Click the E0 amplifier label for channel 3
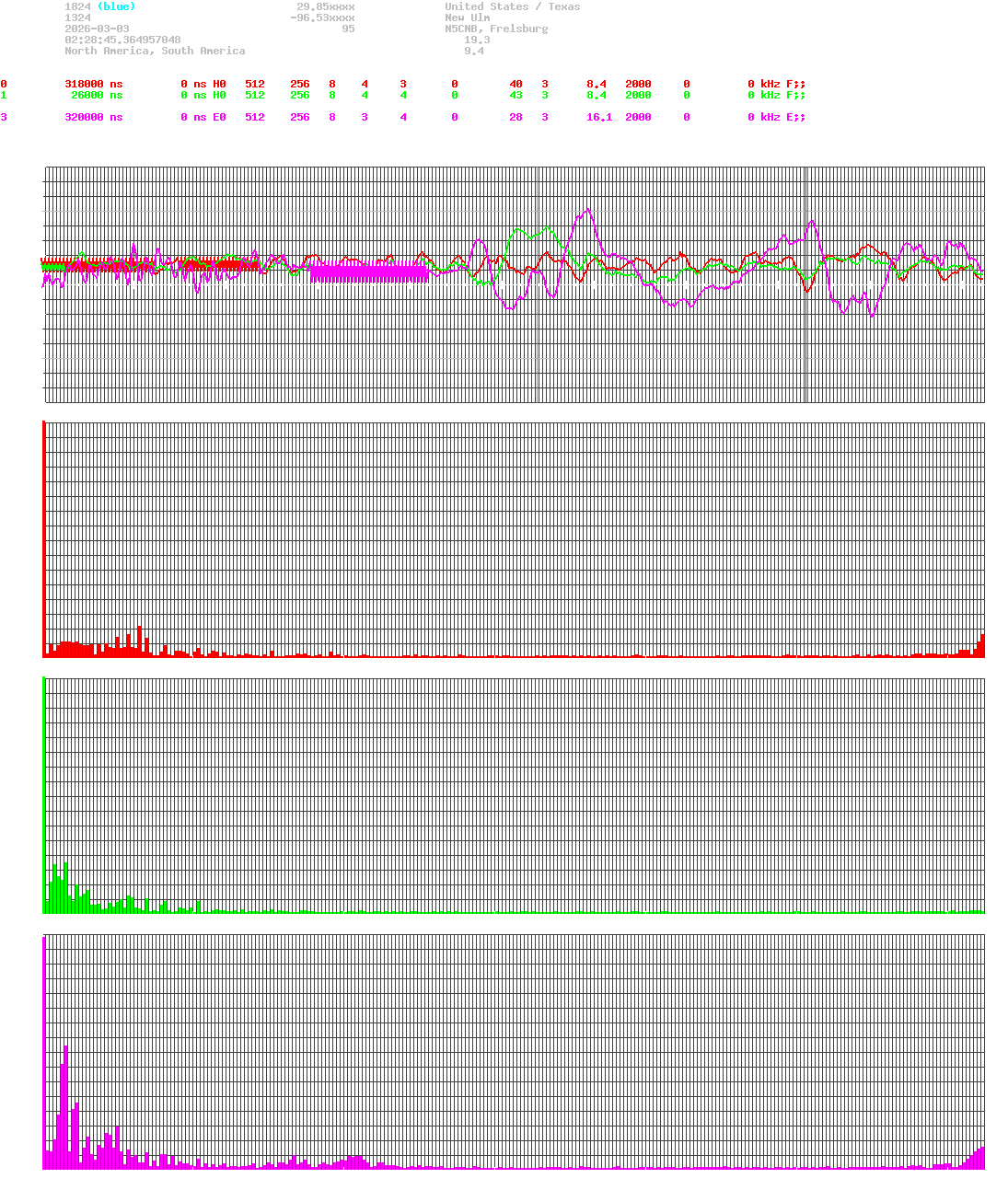Viewport: 1008px width, 1190px height. 219,117
